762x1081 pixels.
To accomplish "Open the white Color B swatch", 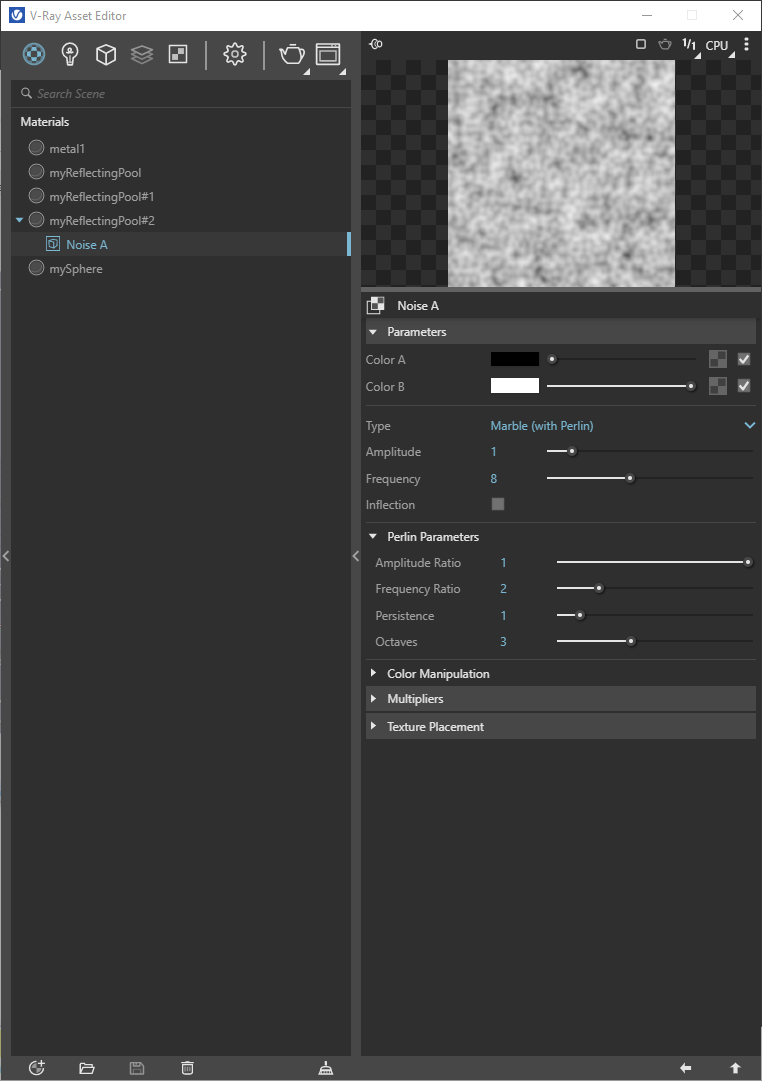I will click(514, 386).
